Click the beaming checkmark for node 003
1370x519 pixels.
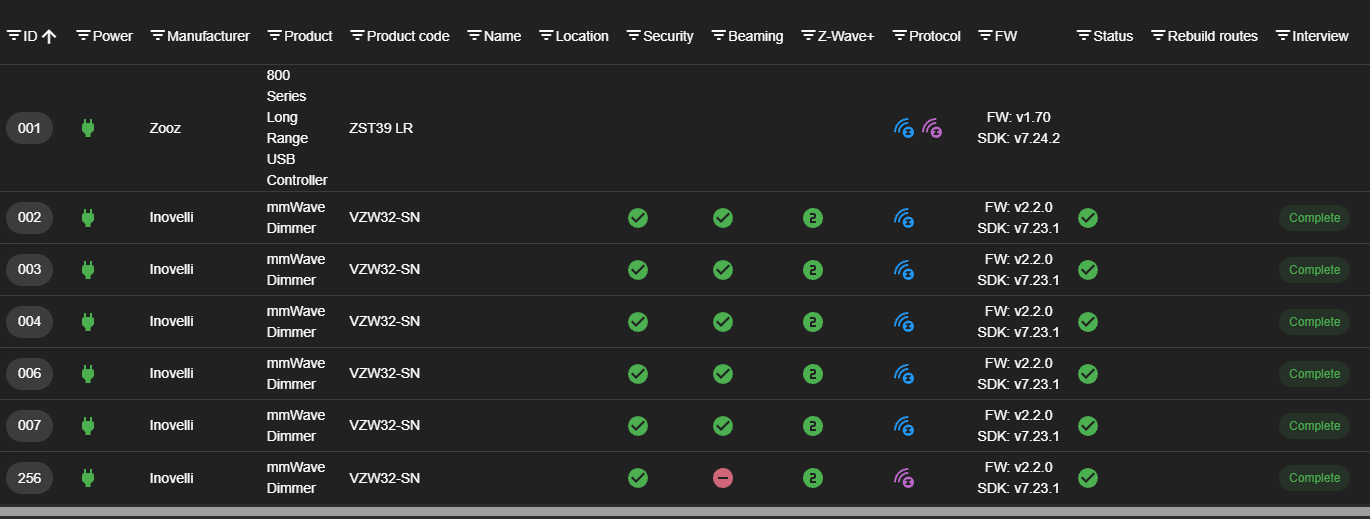coord(723,270)
